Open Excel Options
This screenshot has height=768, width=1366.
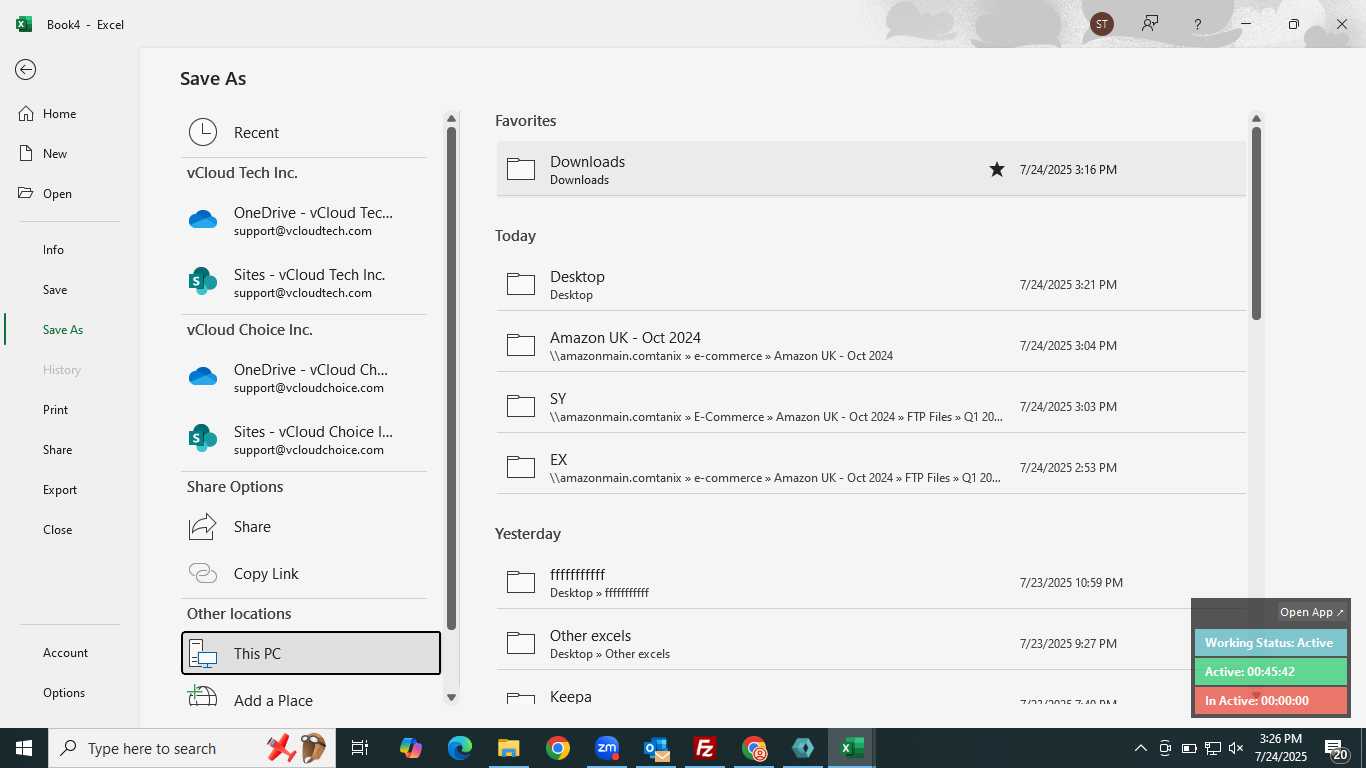tap(64, 693)
